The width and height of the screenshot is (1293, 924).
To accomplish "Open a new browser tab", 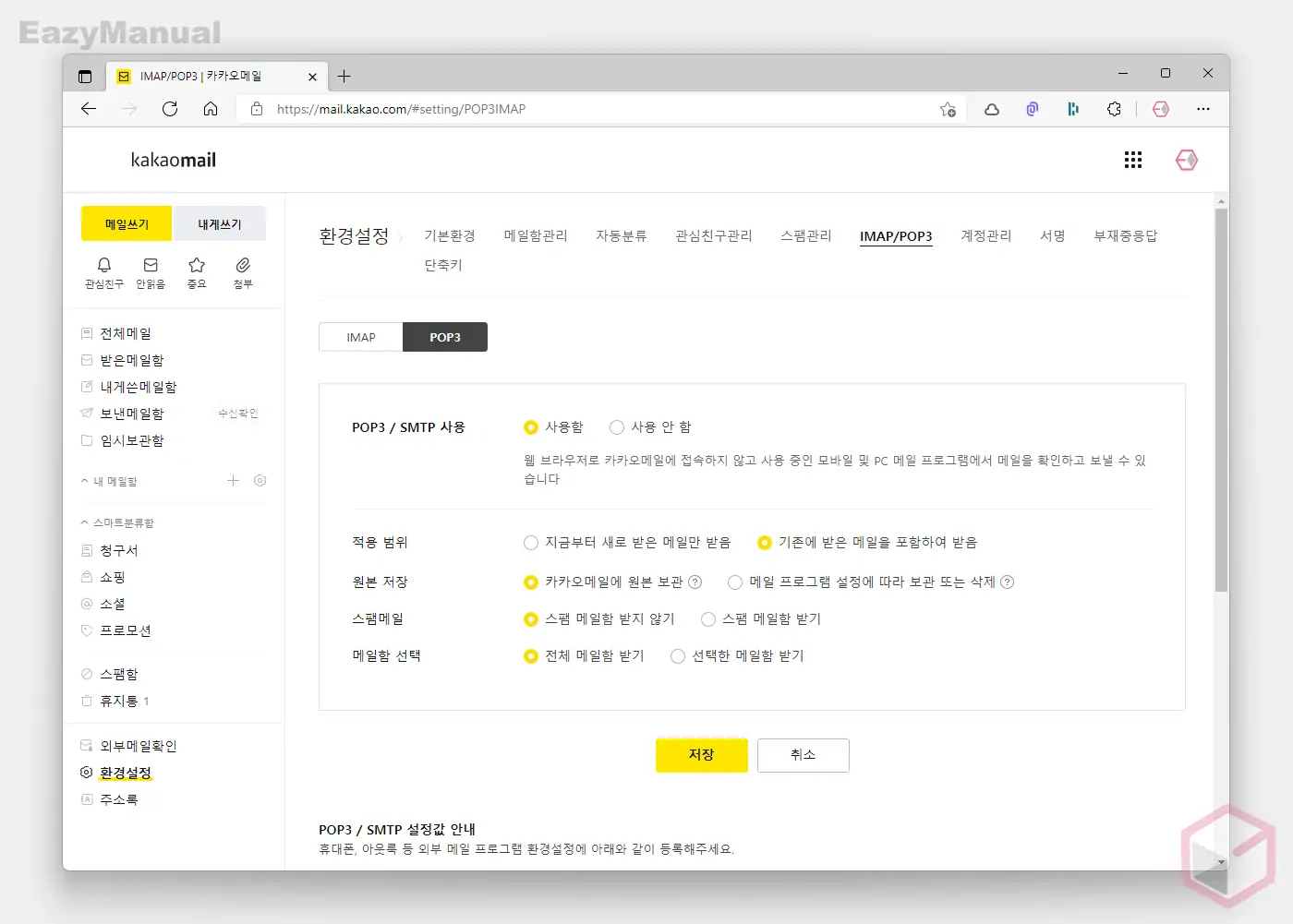I will coord(344,77).
